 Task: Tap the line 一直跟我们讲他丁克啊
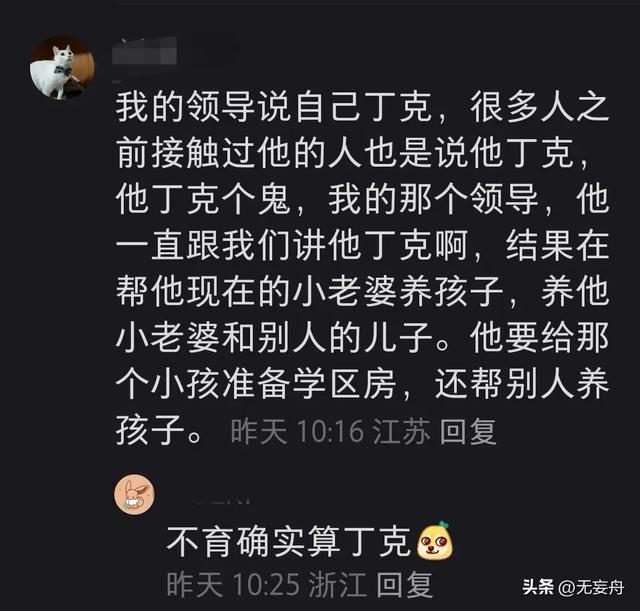tap(291, 246)
